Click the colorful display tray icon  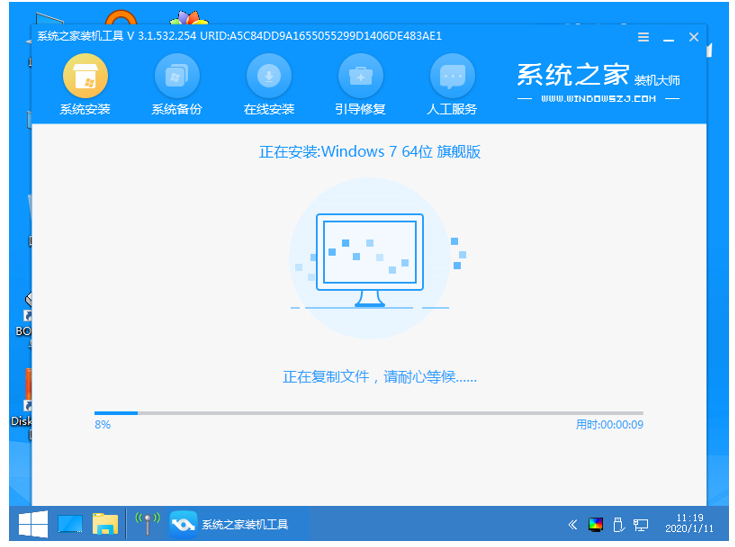coord(595,524)
